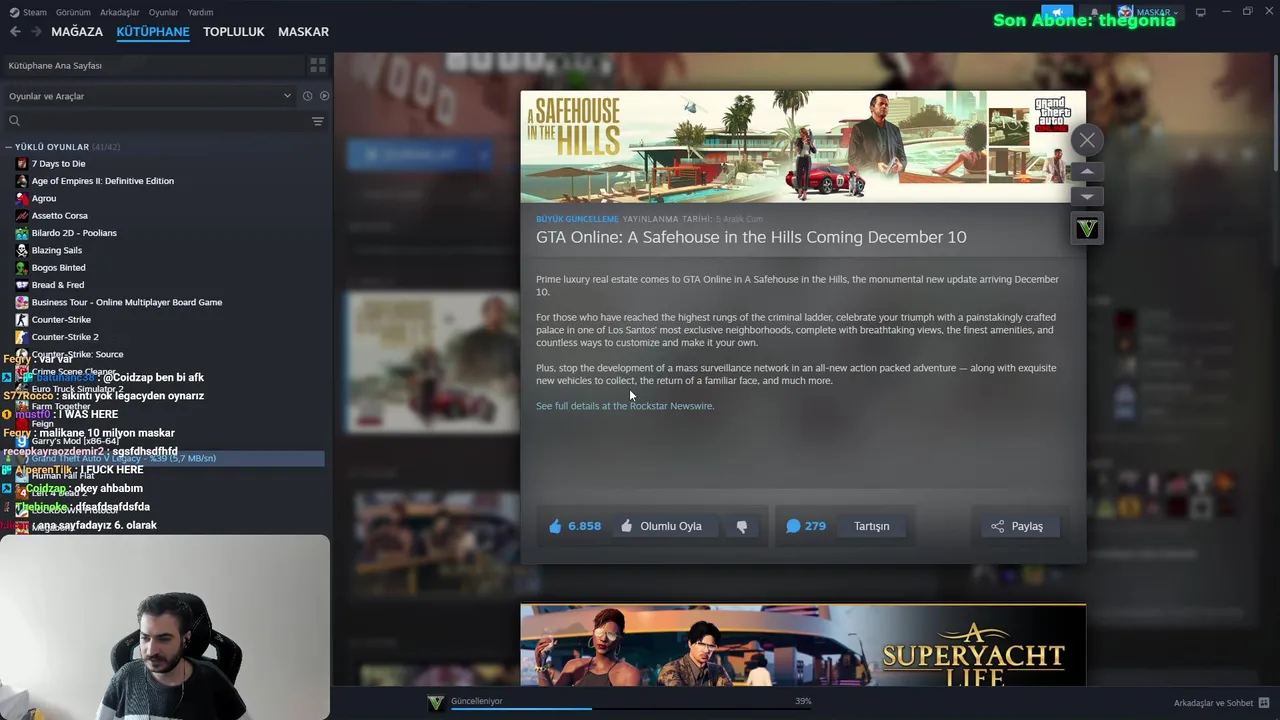The width and height of the screenshot is (1280, 720).
Task: Close the GTA Online news popup
Action: coord(1087,140)
